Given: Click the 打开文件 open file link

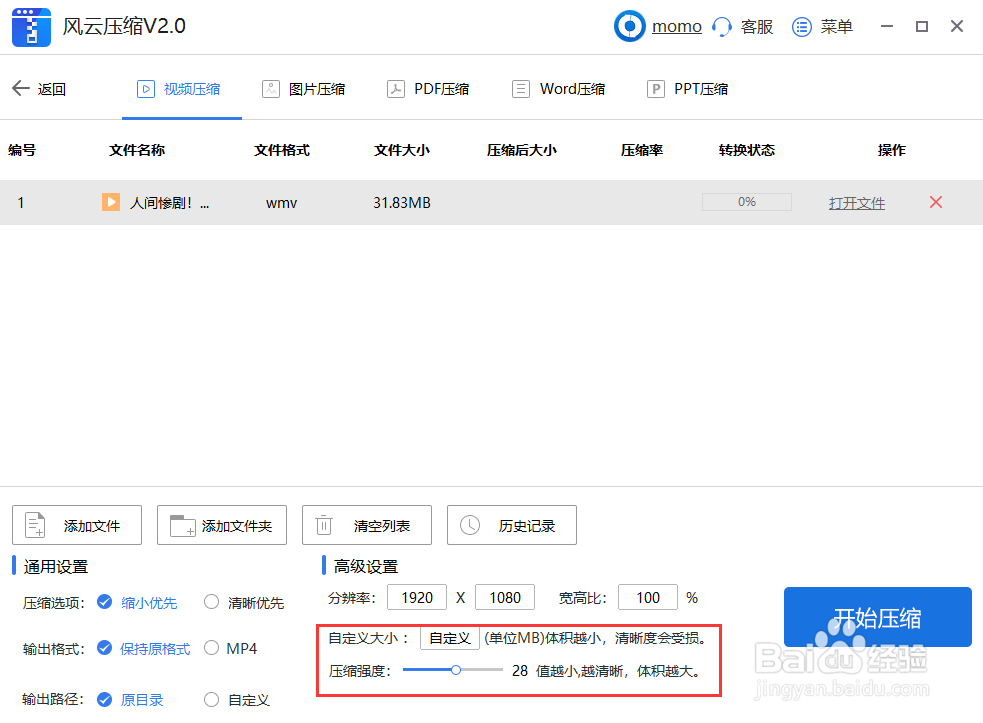Looking at the screenshot, I should pos(856,202).
